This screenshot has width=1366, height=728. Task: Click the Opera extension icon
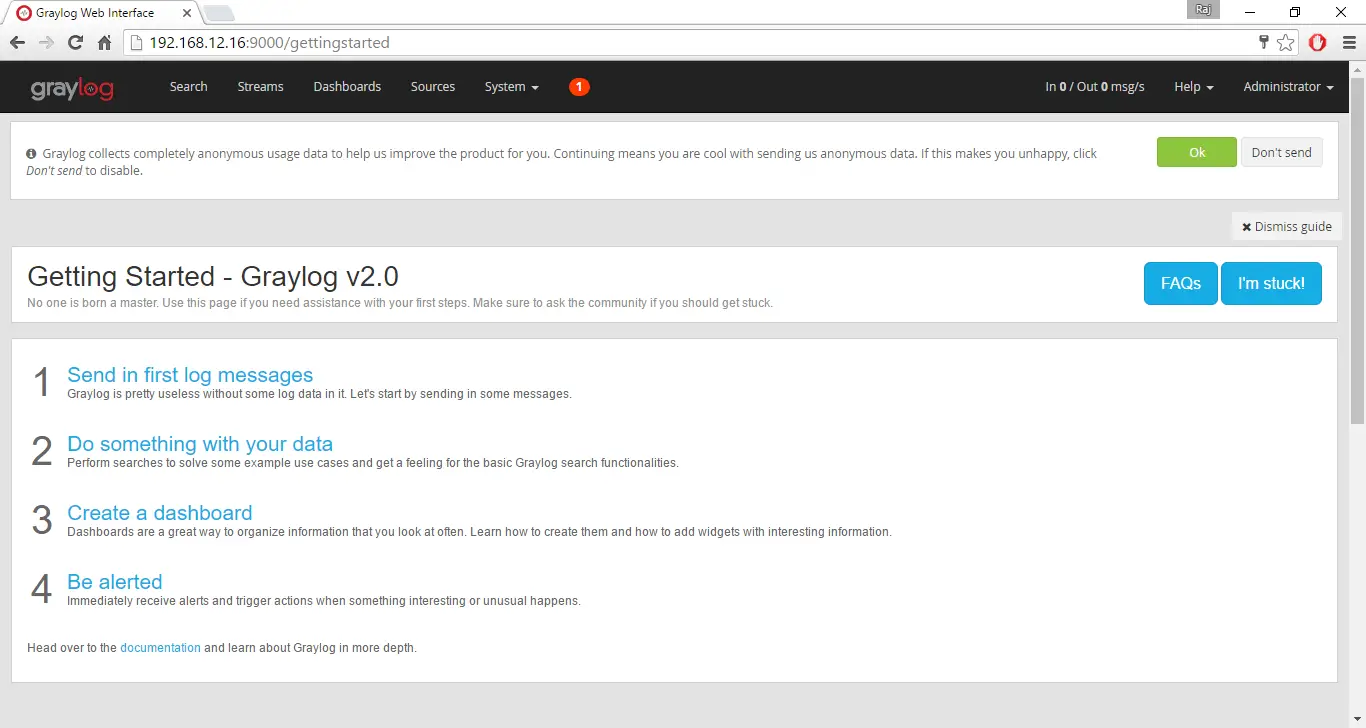click(x=1318, y=43)
